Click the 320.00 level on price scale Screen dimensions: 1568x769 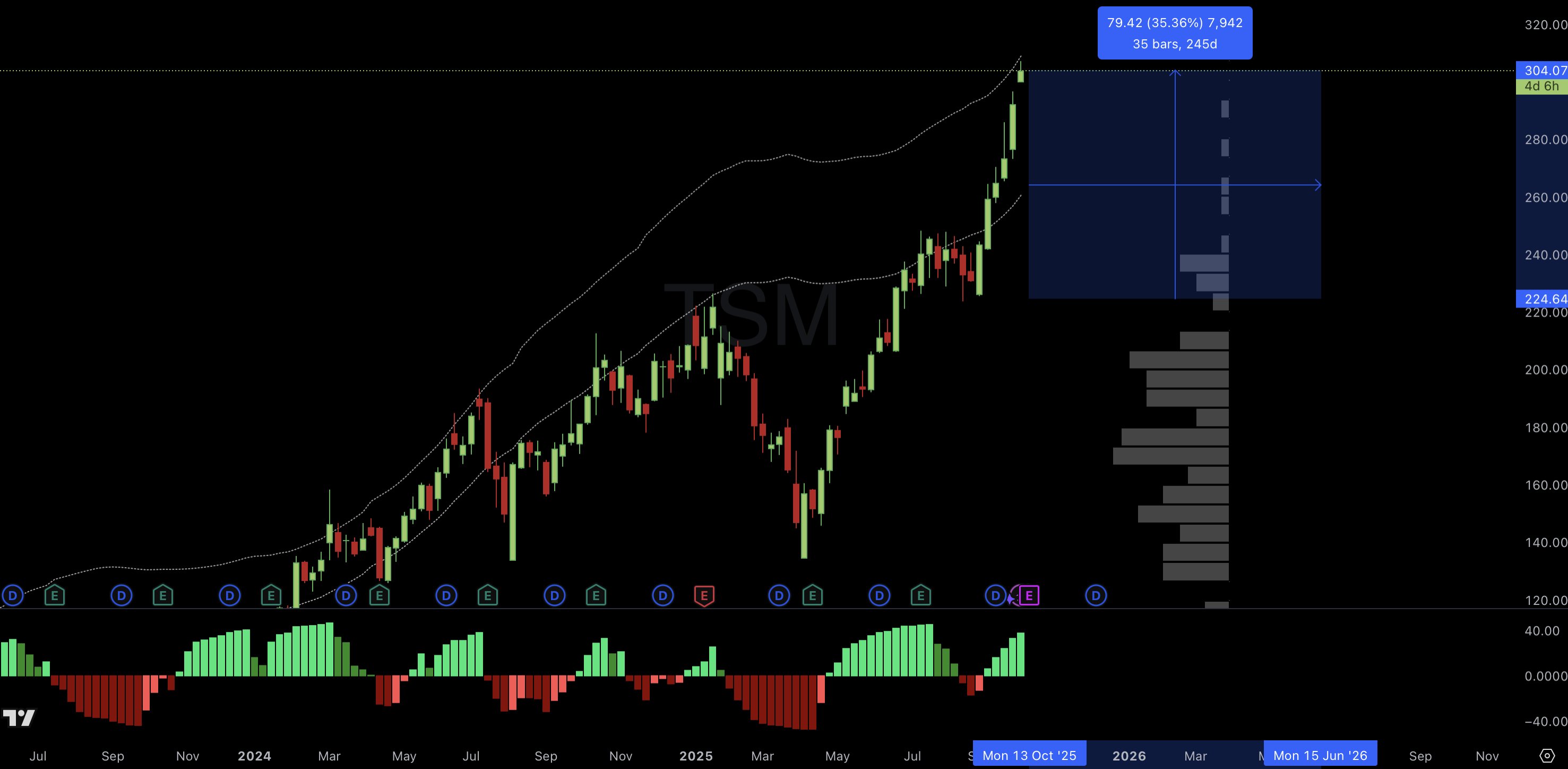(1546, 25)
